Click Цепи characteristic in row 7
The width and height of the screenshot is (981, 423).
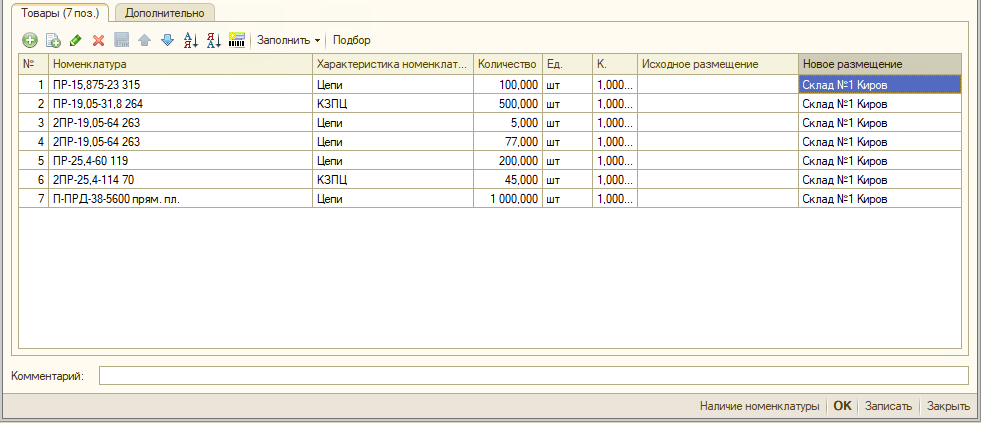(x=393, y=199)
